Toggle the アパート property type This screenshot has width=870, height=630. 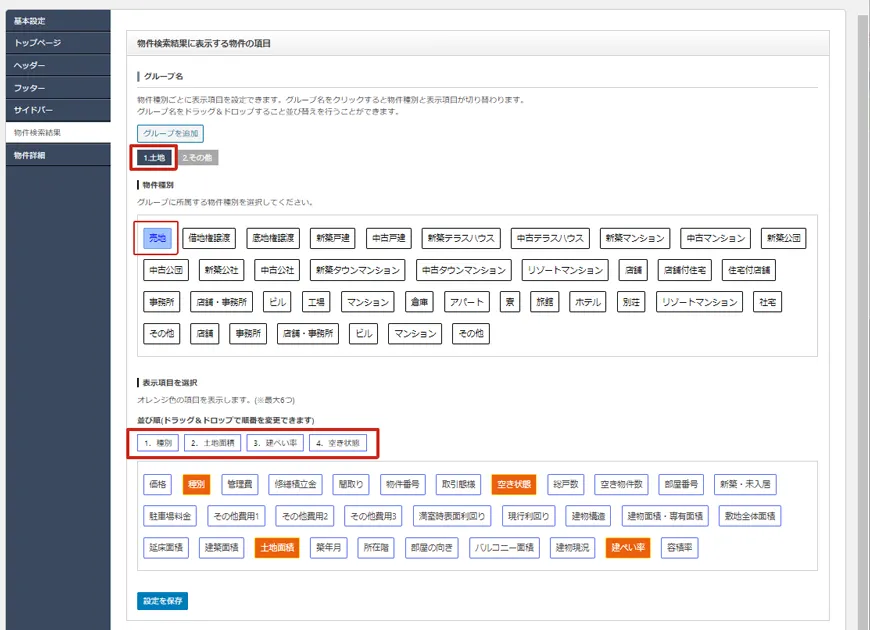point(466,302)
